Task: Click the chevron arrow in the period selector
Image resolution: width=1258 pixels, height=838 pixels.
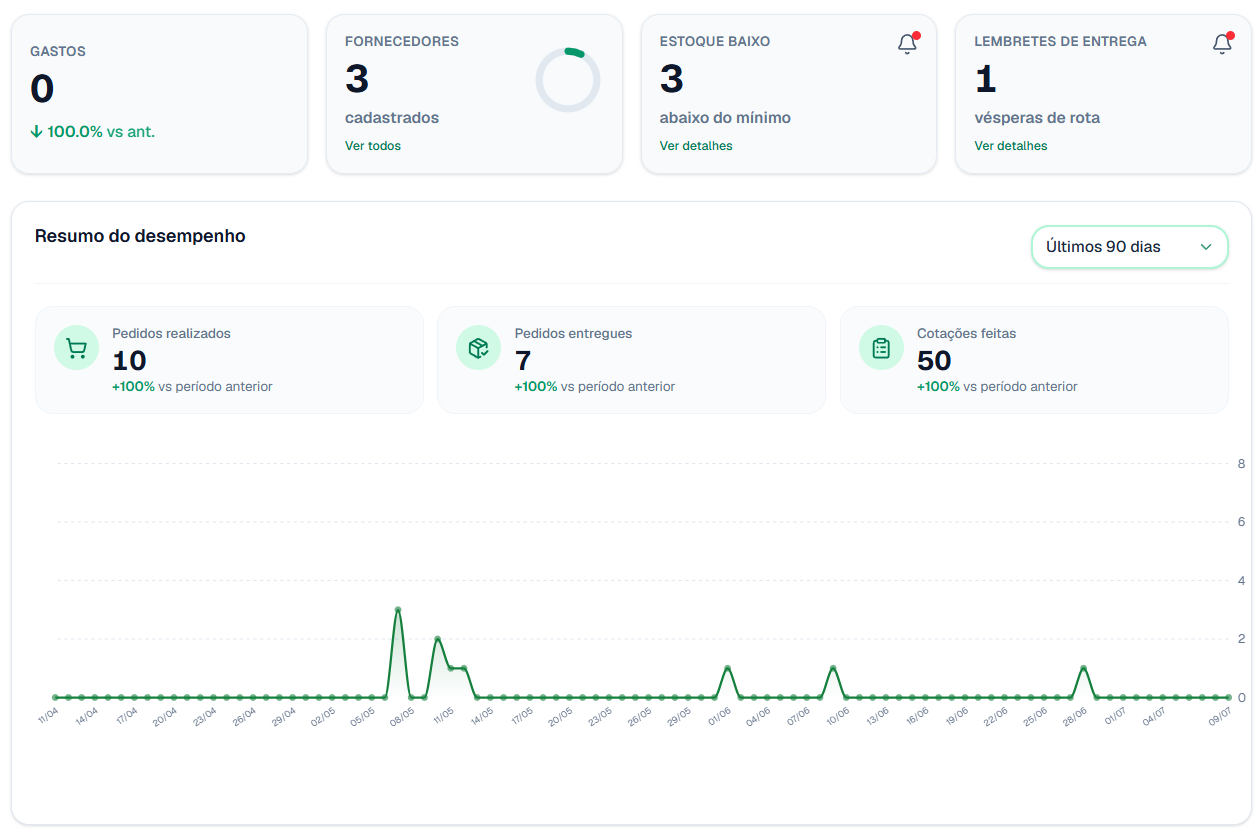Action: coord(1206,247)
